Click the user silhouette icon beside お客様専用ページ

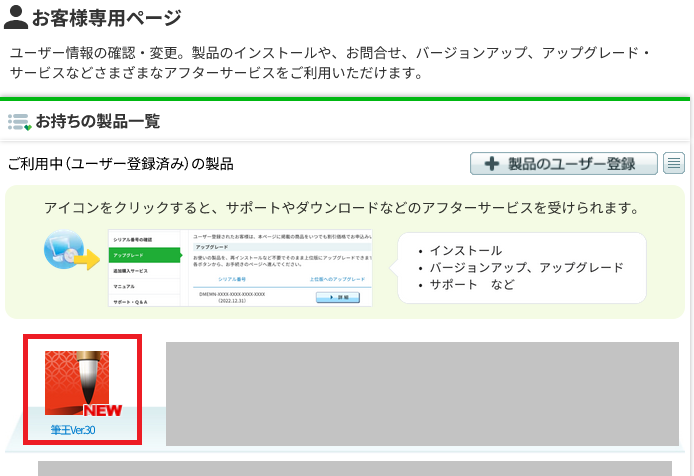(16, 18)
